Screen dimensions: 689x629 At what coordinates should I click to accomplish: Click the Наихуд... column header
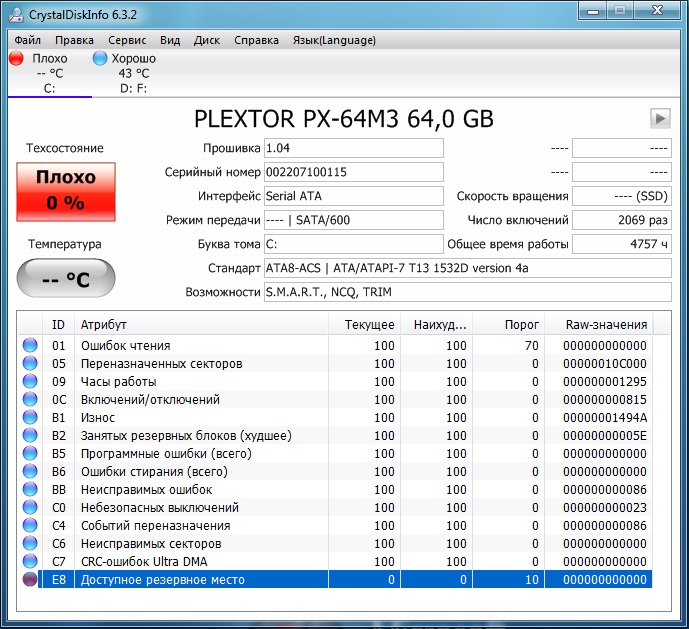tap(437, 324)
